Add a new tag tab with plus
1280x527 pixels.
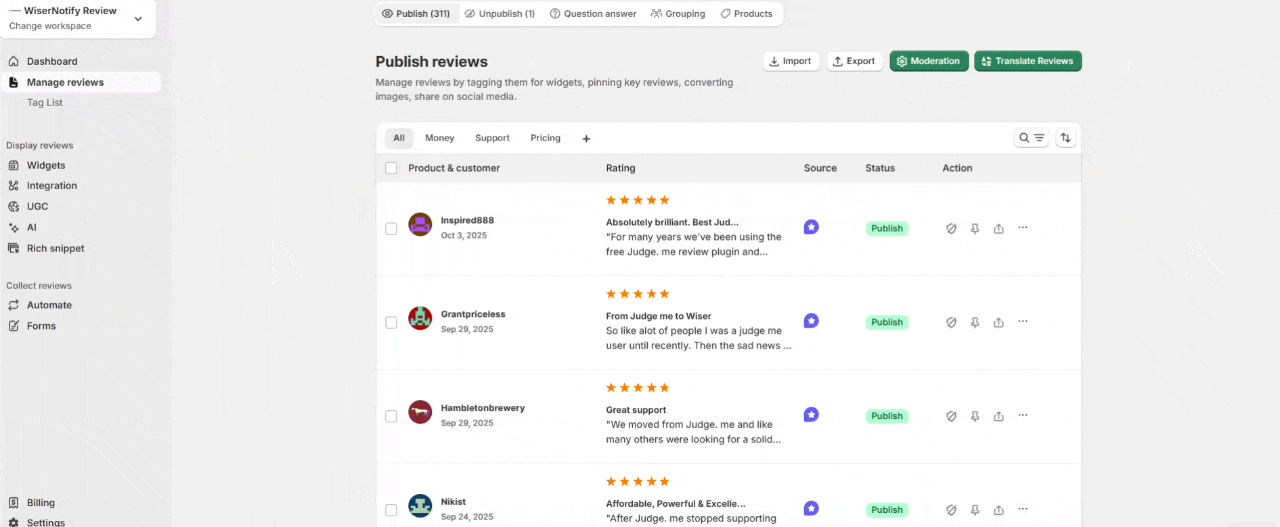(586, 139)
